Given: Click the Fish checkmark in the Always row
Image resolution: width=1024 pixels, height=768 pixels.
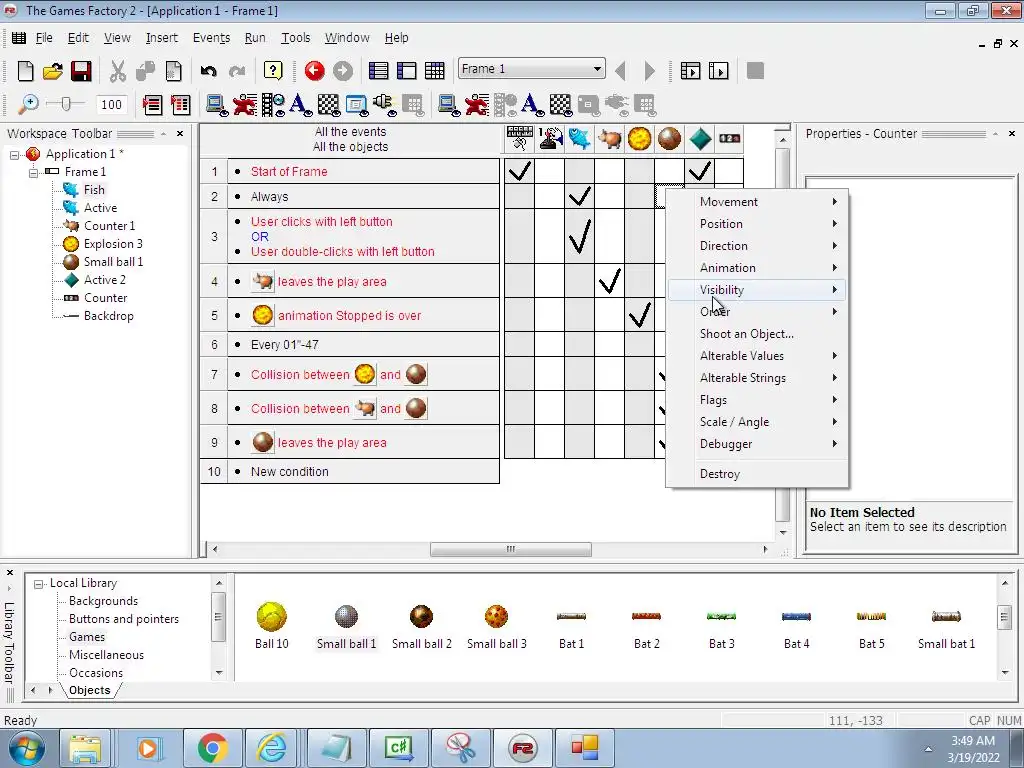Looking at the screenshot, I should pyautogui.click(x=579, y=196).
